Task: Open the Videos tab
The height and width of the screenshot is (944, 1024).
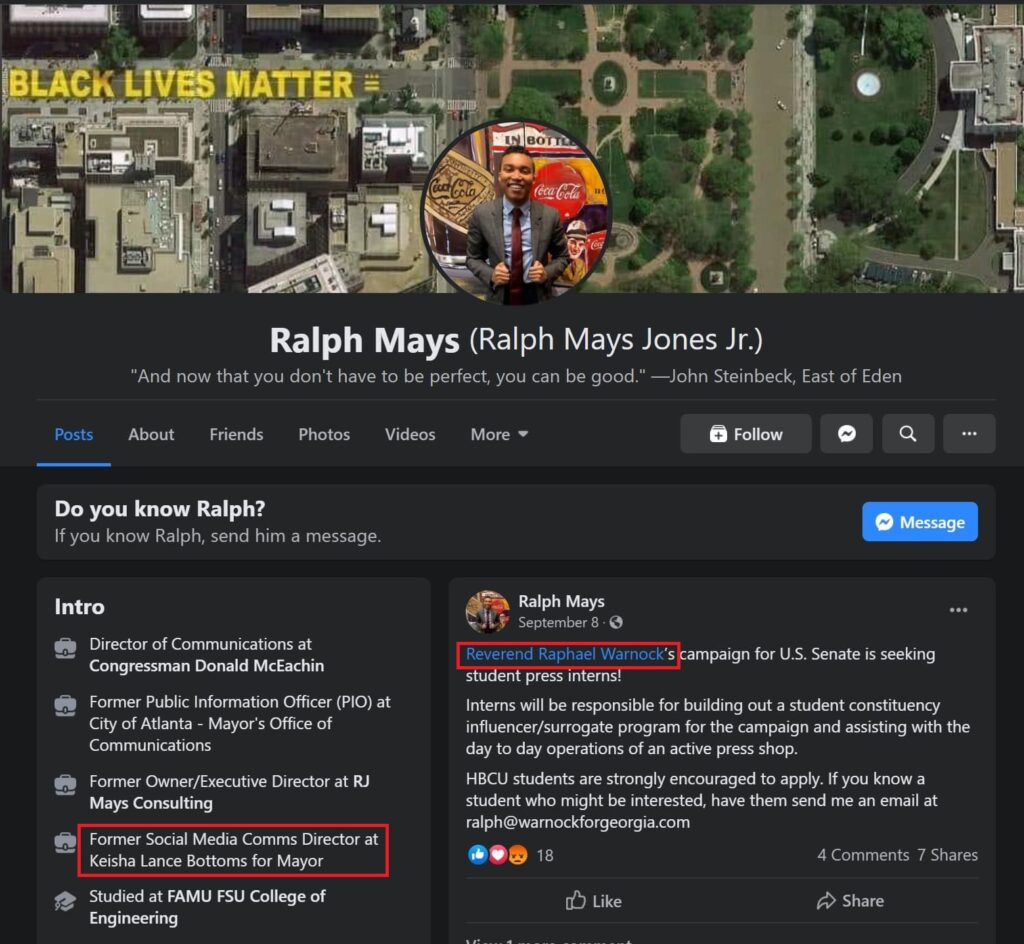Action: 410,434
